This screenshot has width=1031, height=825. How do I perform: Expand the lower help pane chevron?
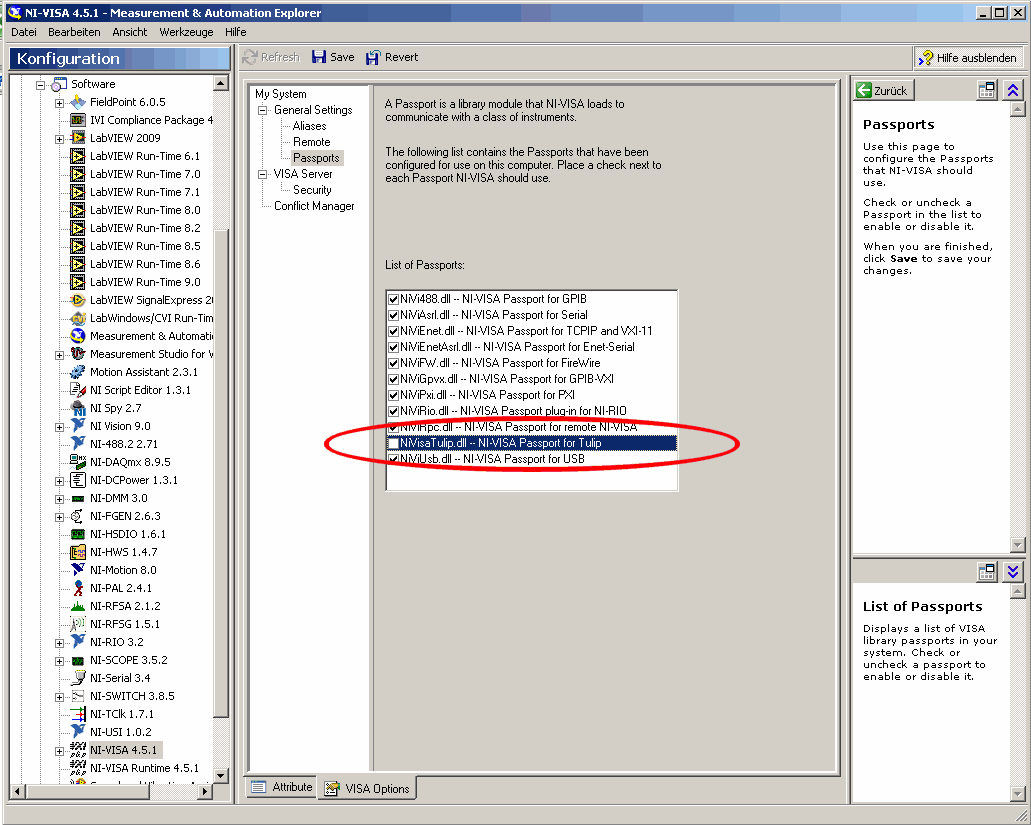coord(1013,573)
